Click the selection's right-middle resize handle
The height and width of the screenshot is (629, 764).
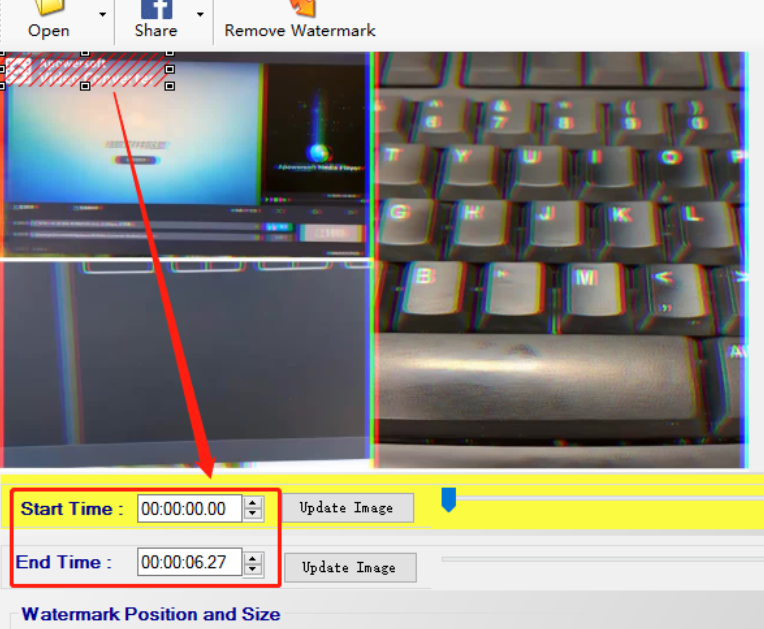click(x=170, y=70)
